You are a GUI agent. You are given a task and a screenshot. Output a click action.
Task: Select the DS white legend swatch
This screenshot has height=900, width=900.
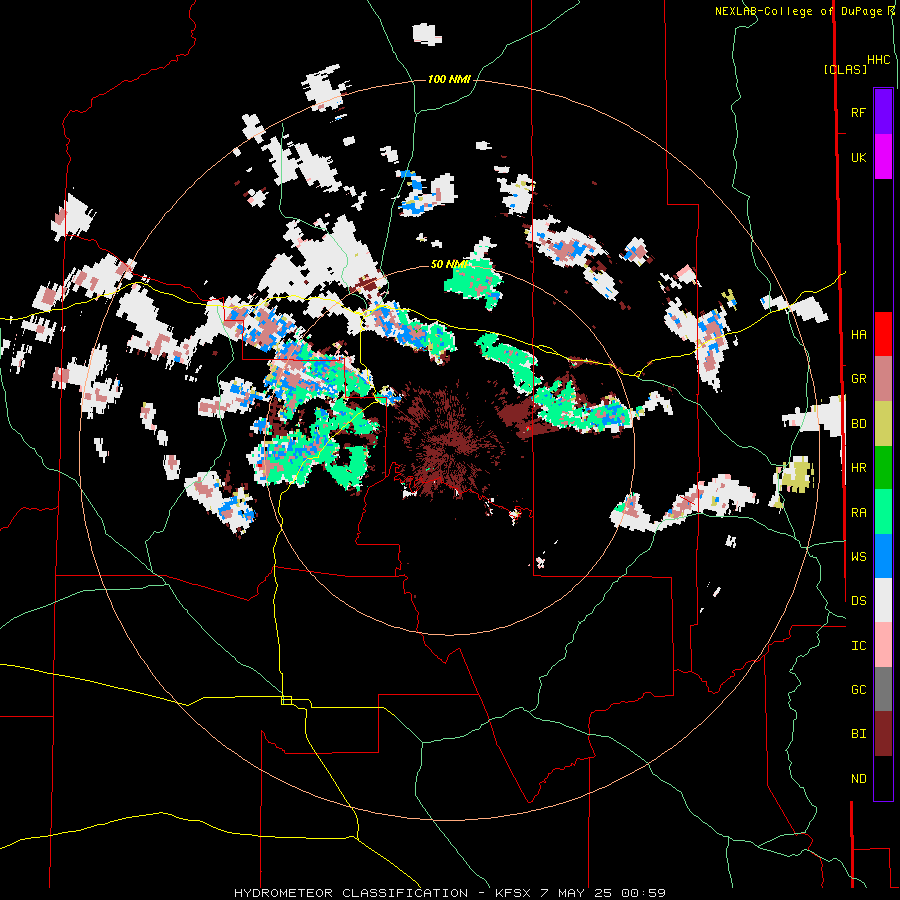click(x=883, y=600)
